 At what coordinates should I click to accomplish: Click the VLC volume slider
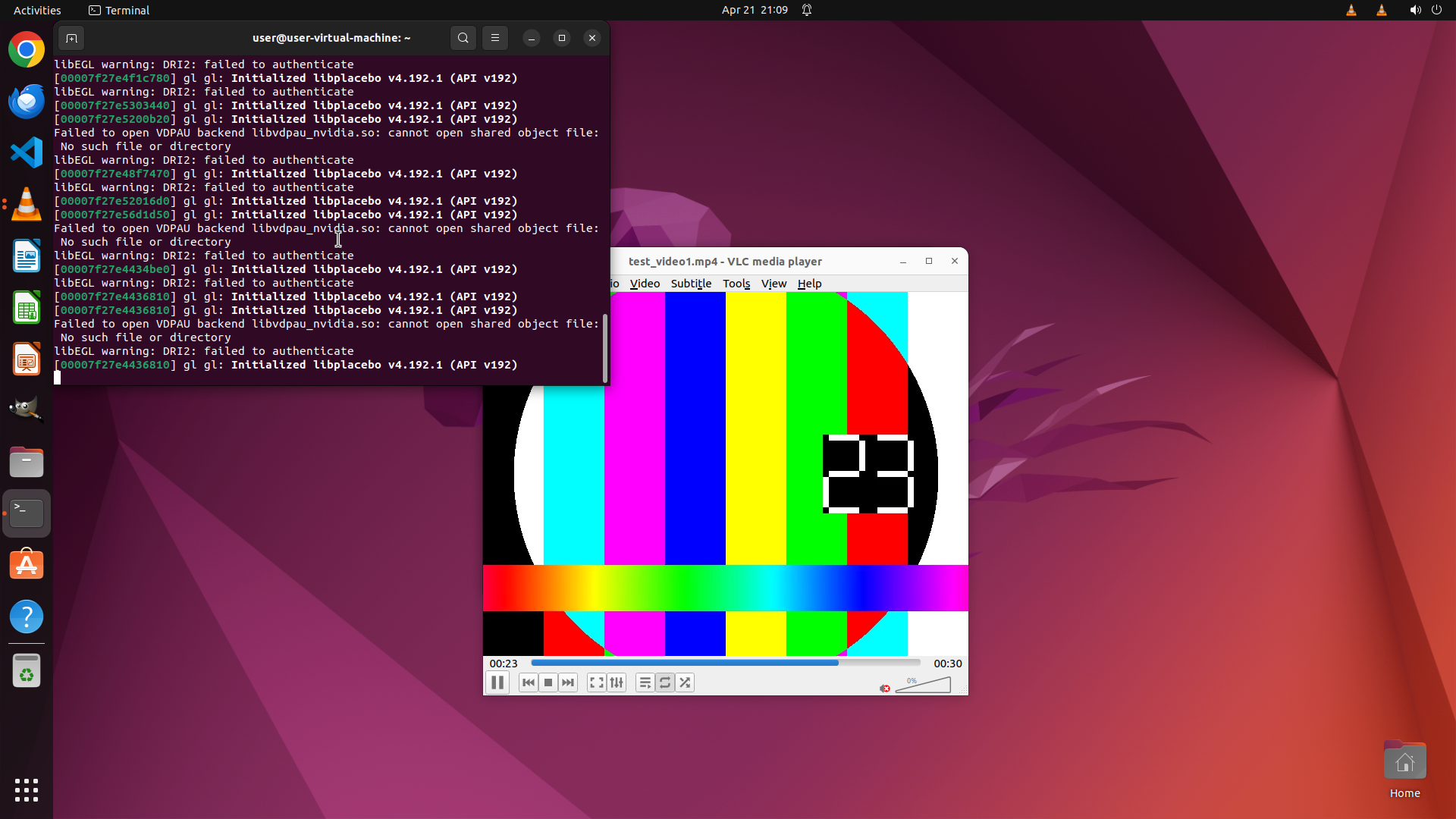(x=924, y=686)
